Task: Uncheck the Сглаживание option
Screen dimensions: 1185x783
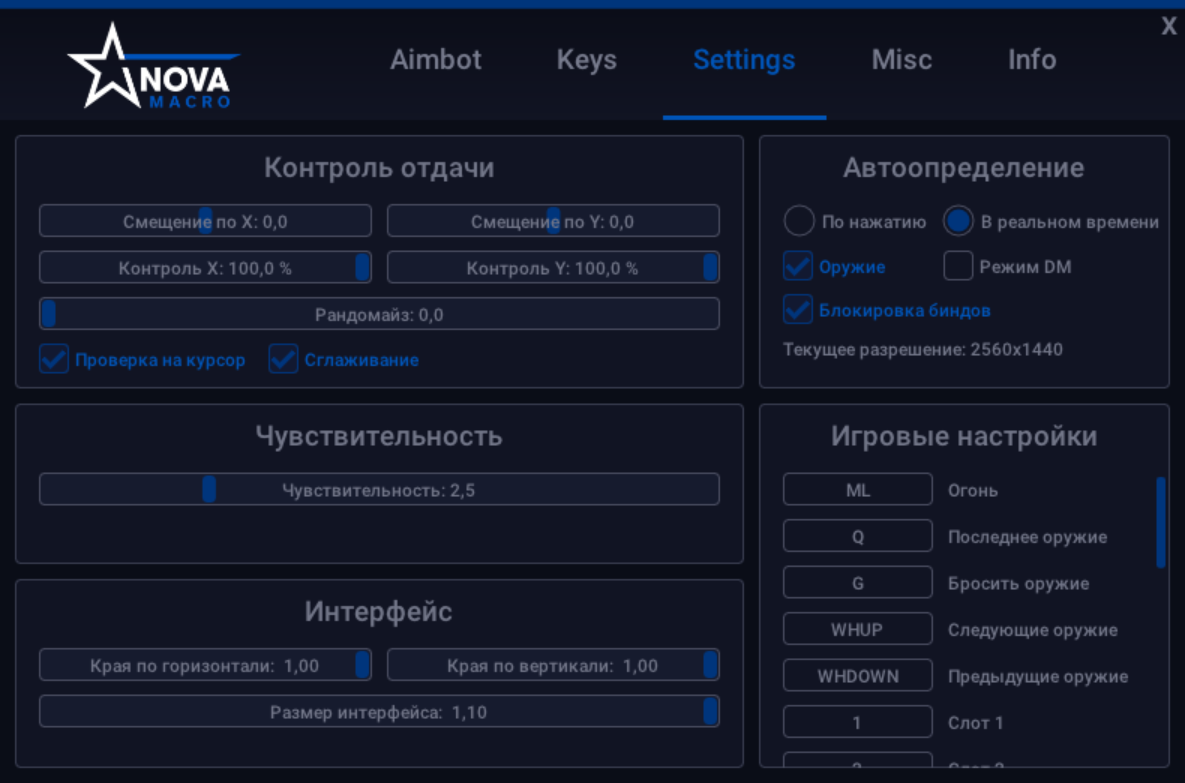Action: pyautogui.click(x=283, y=360)
